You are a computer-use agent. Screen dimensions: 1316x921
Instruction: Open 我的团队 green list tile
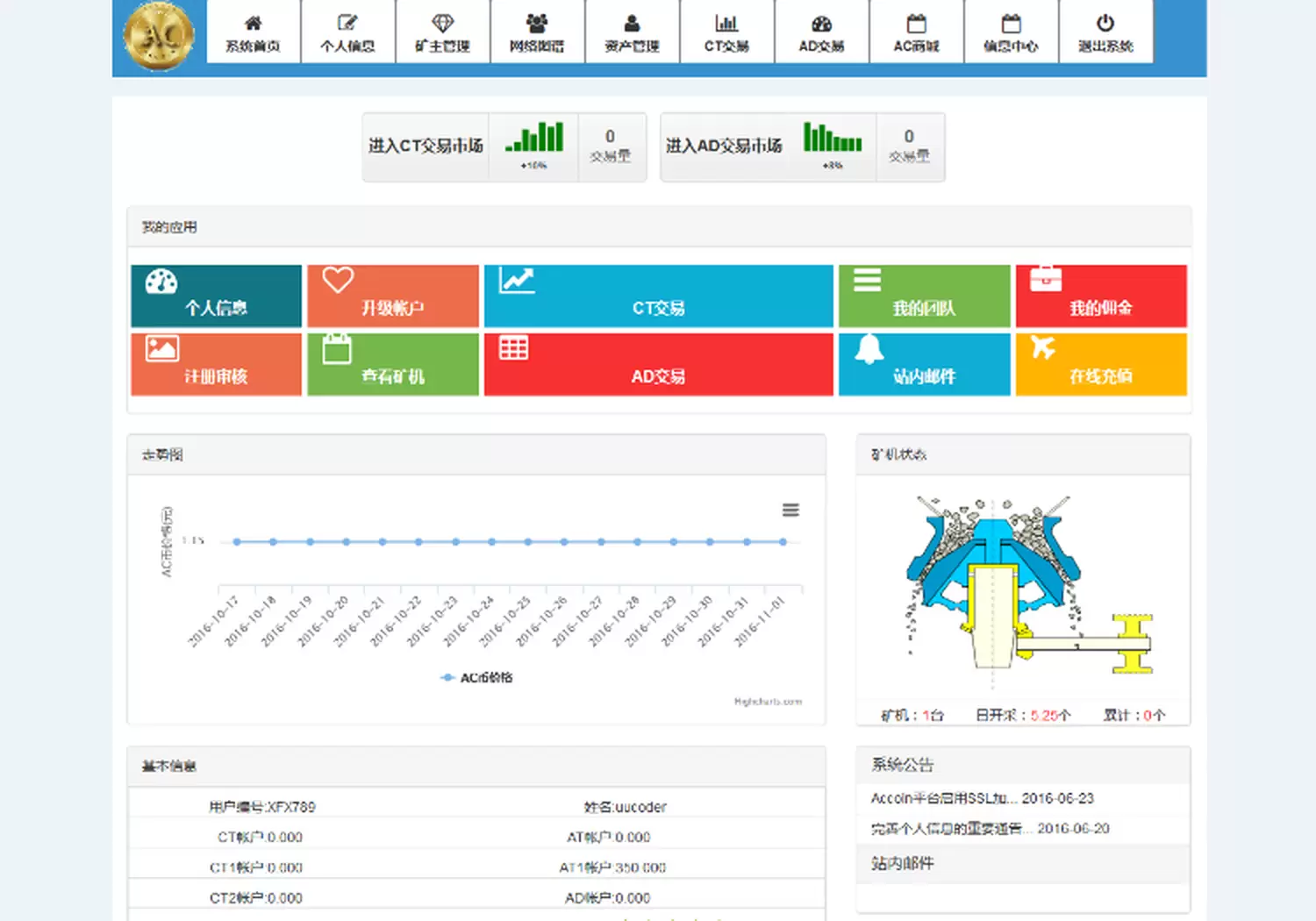tap(924, 296)
